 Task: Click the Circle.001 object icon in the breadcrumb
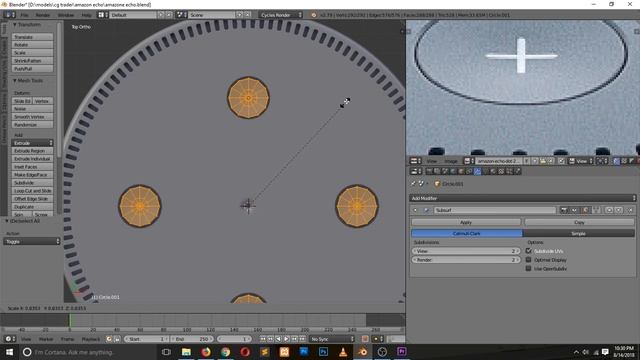point(437,184)
